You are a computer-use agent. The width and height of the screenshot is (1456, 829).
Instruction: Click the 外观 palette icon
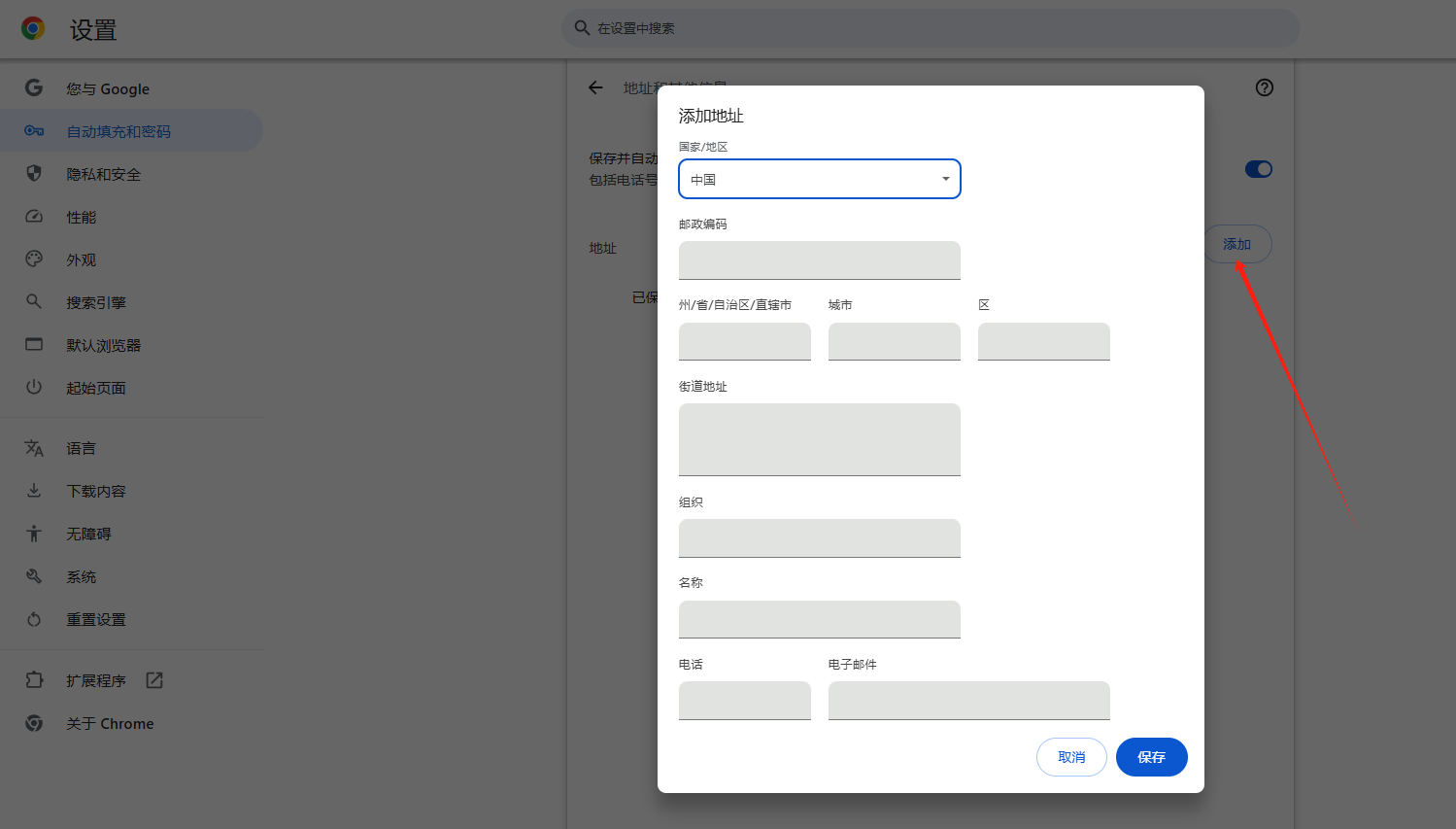(x=33, y=259)
